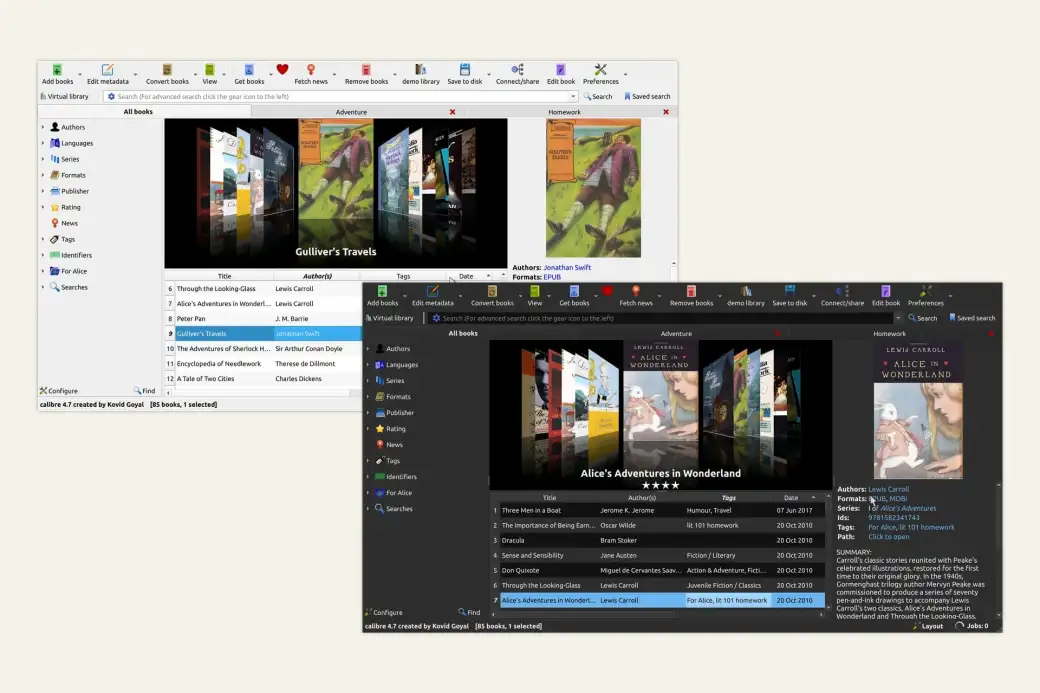This screenshot has height=693, width=1040.
Task: Open the Jonathan Swift author link
Action: point(567,267)
